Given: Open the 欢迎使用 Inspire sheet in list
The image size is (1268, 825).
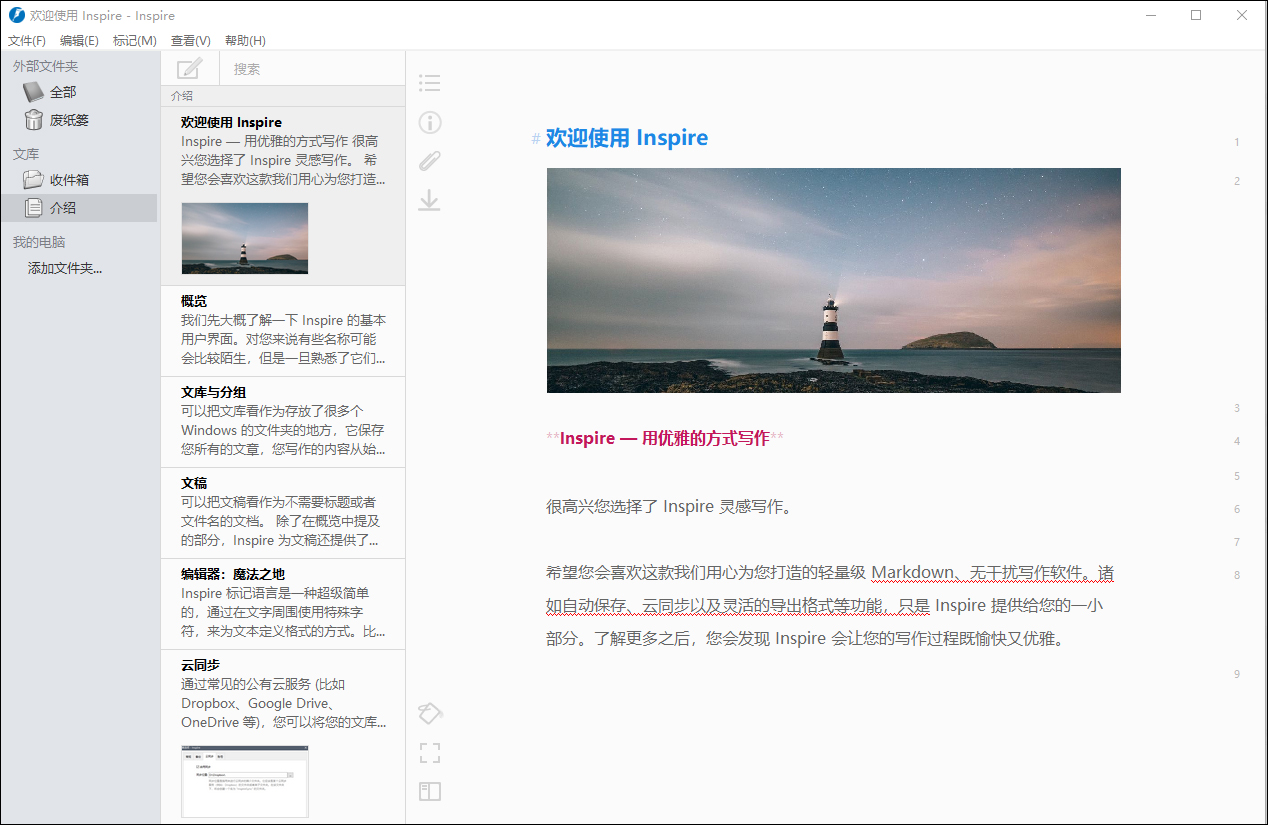Looking at the screenshot, I should pos(283,196).
